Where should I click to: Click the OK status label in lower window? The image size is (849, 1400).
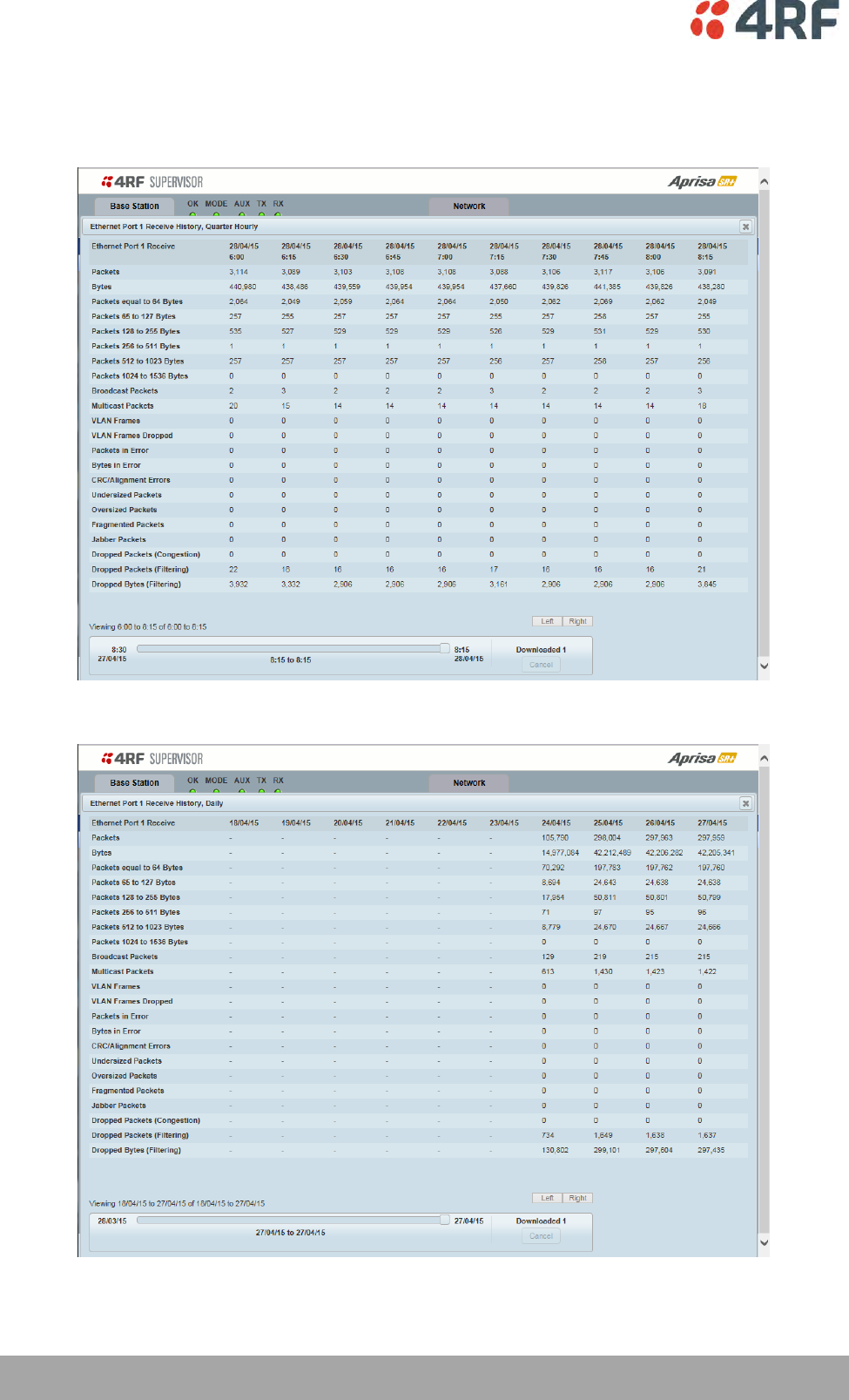coord(192,781)
